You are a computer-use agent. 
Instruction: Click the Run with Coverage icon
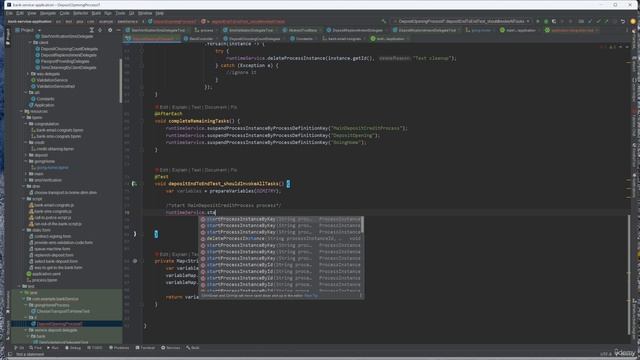coord(554,21)
